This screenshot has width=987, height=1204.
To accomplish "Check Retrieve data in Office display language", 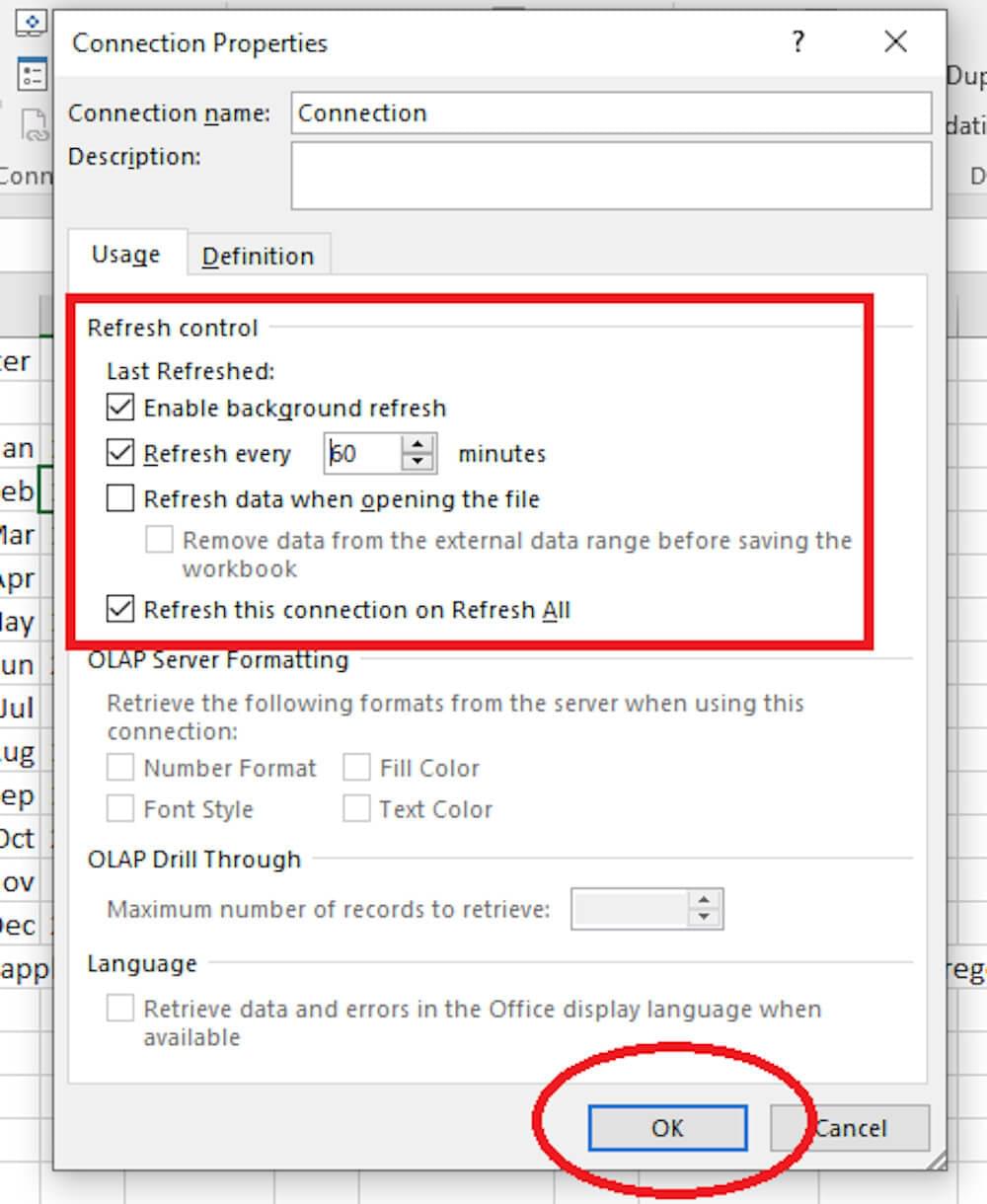I will [120, 1009].
